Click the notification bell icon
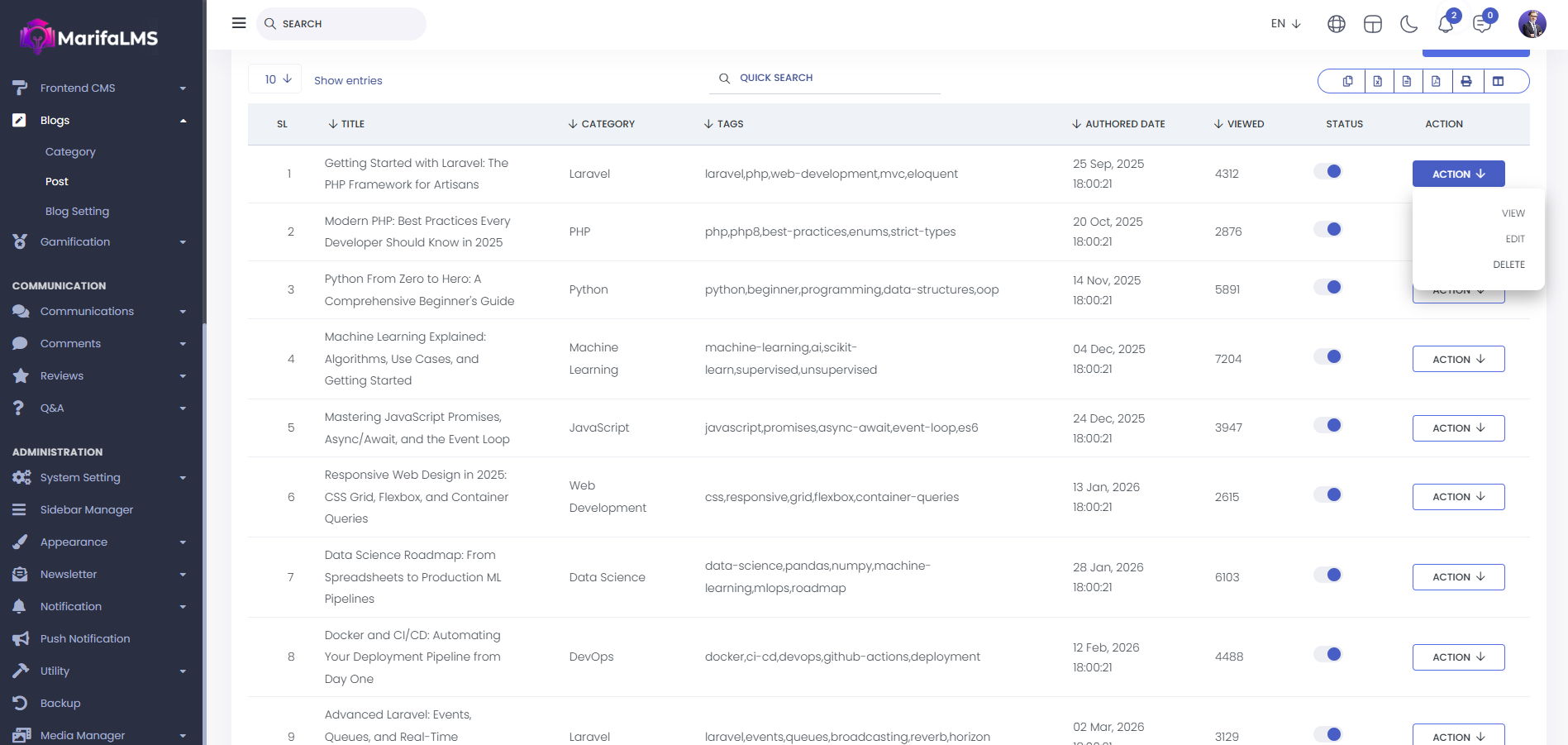The height and width of the screenshot is (745, 1568). [x=1445, y=24]
